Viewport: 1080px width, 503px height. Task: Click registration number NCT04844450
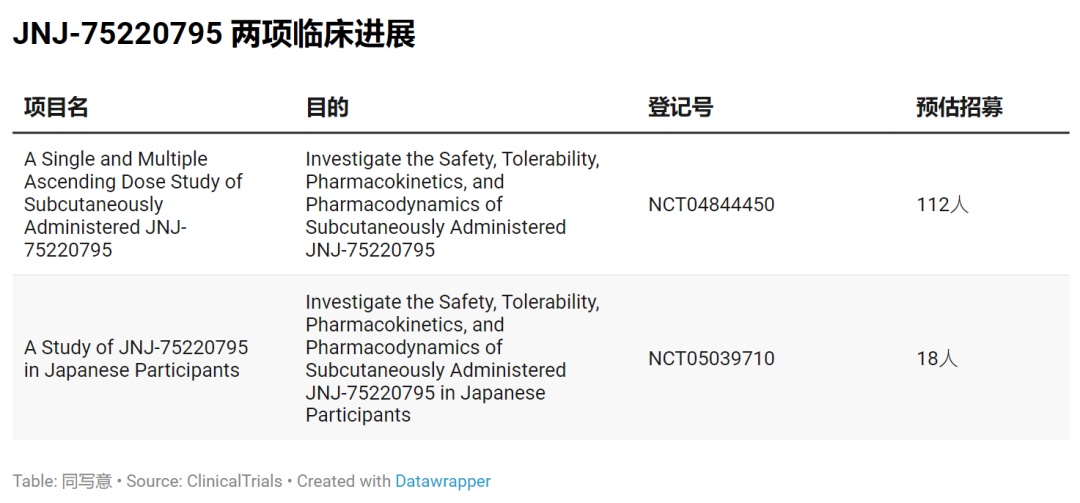tap(711, 205)
